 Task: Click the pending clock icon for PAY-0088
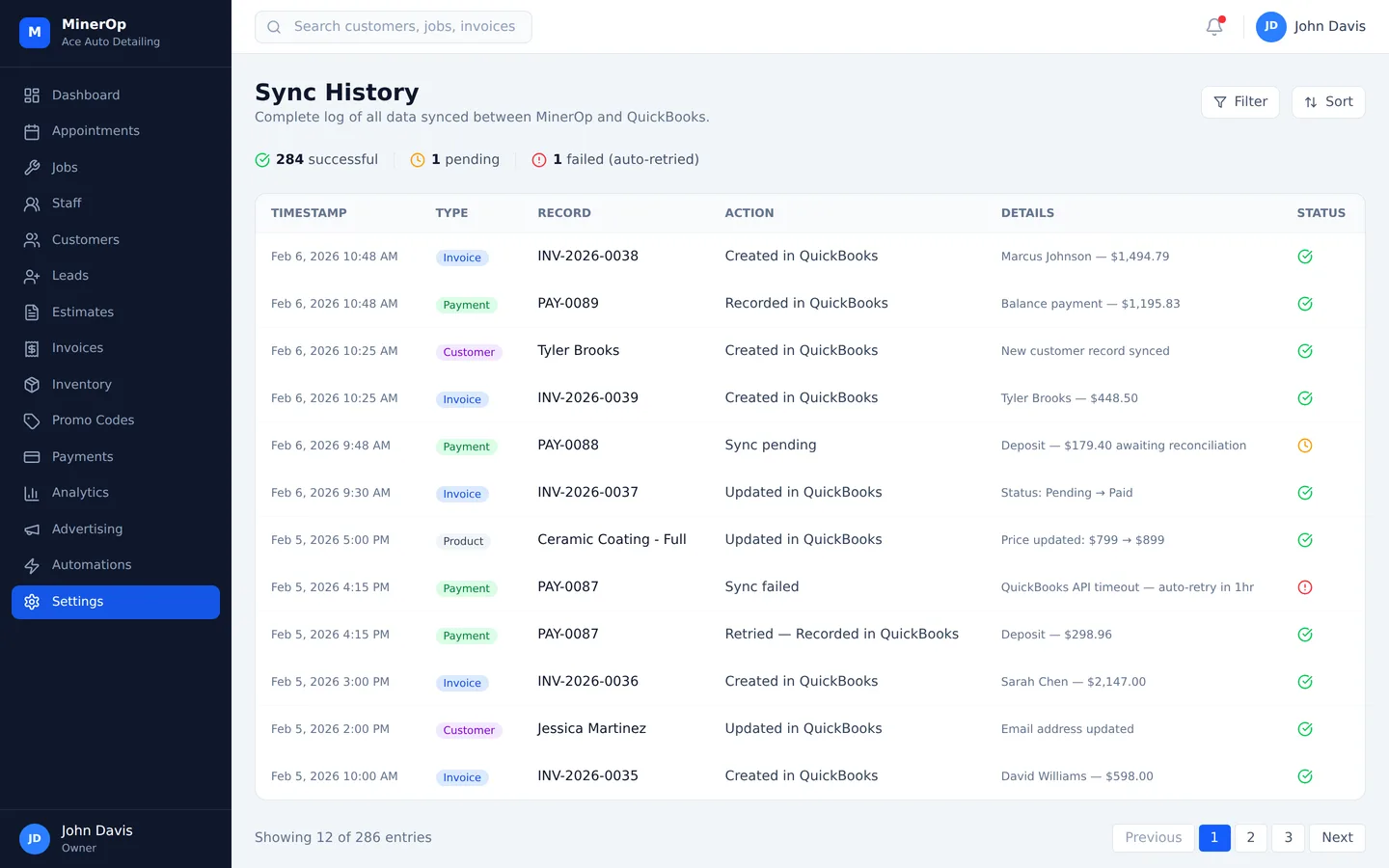1304,446
